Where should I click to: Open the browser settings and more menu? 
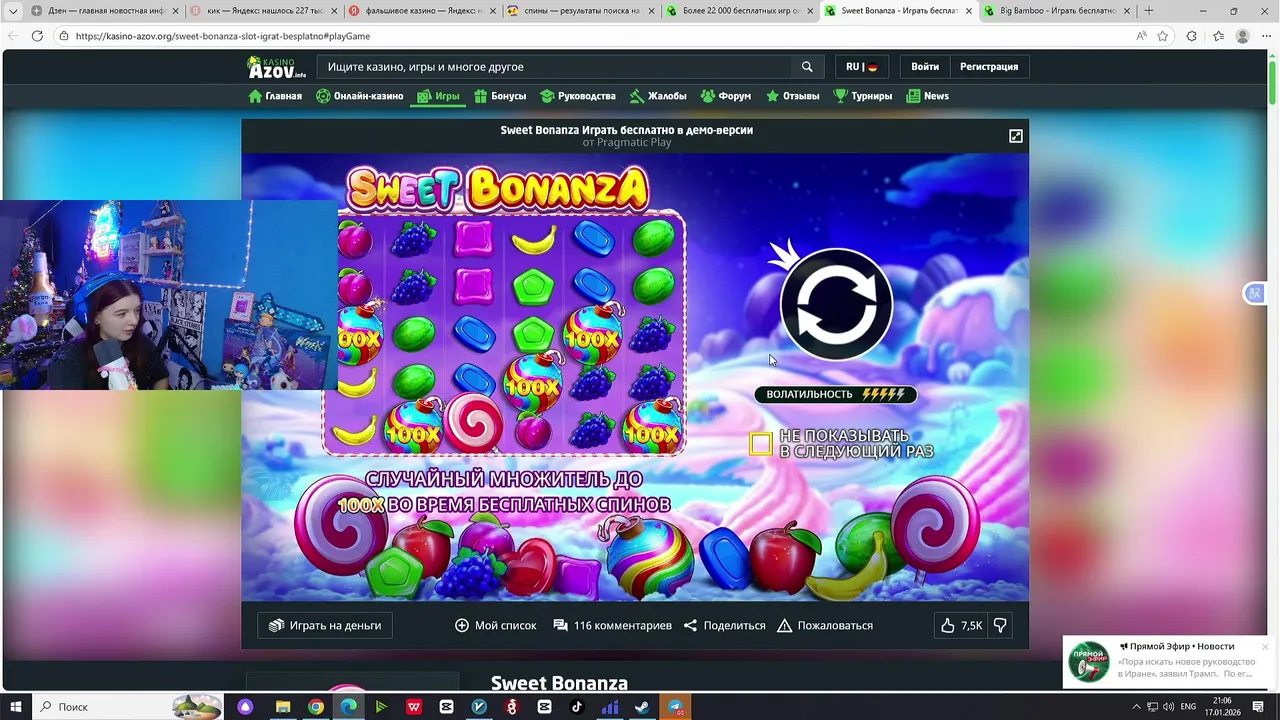tap(1267, 36)
